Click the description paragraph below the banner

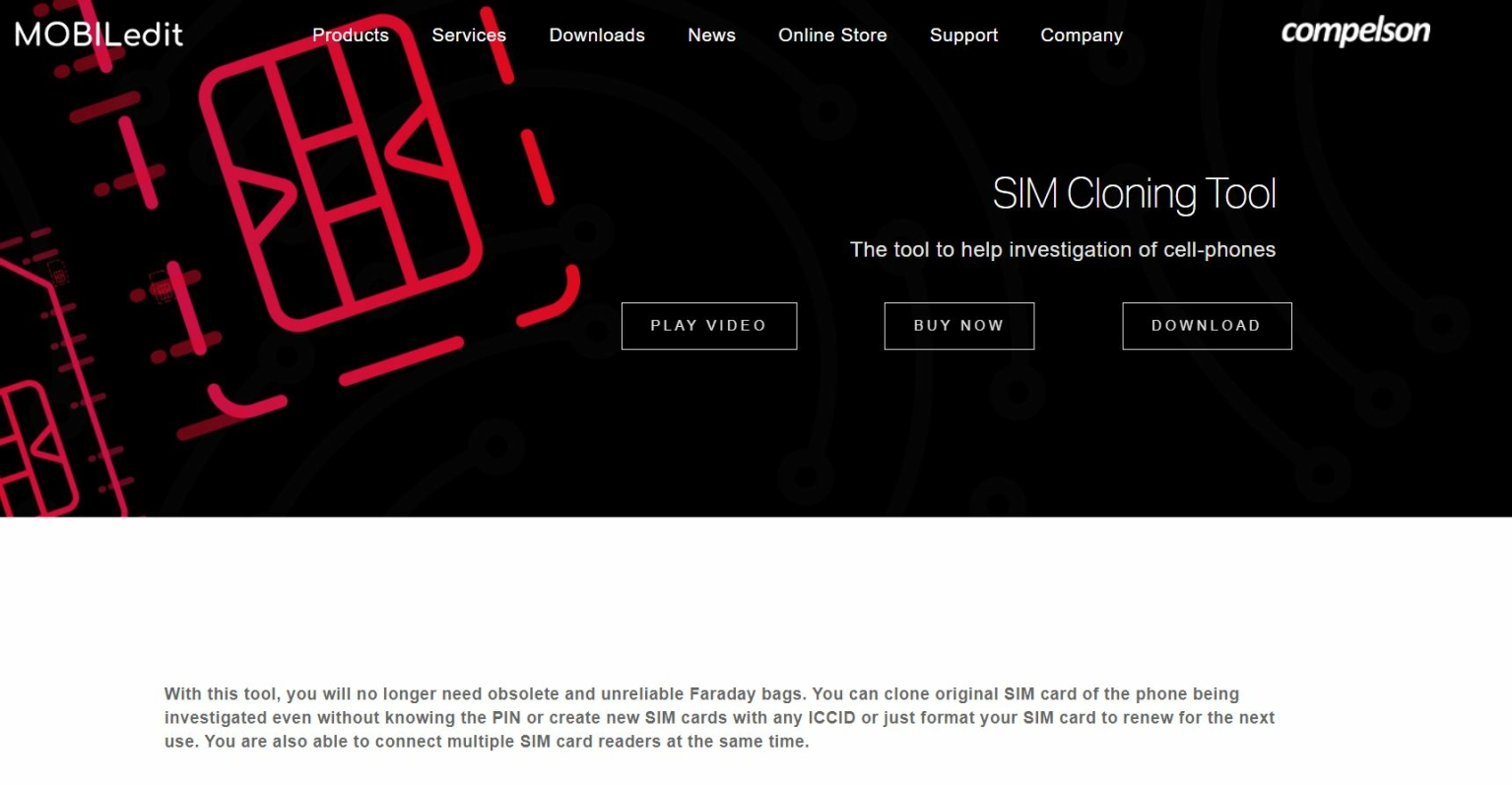[720, 718]
